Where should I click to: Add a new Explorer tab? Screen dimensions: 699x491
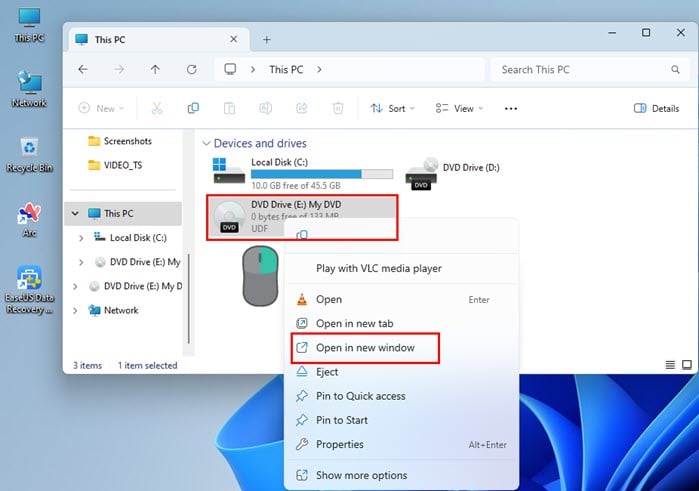[x=267, y=40]
